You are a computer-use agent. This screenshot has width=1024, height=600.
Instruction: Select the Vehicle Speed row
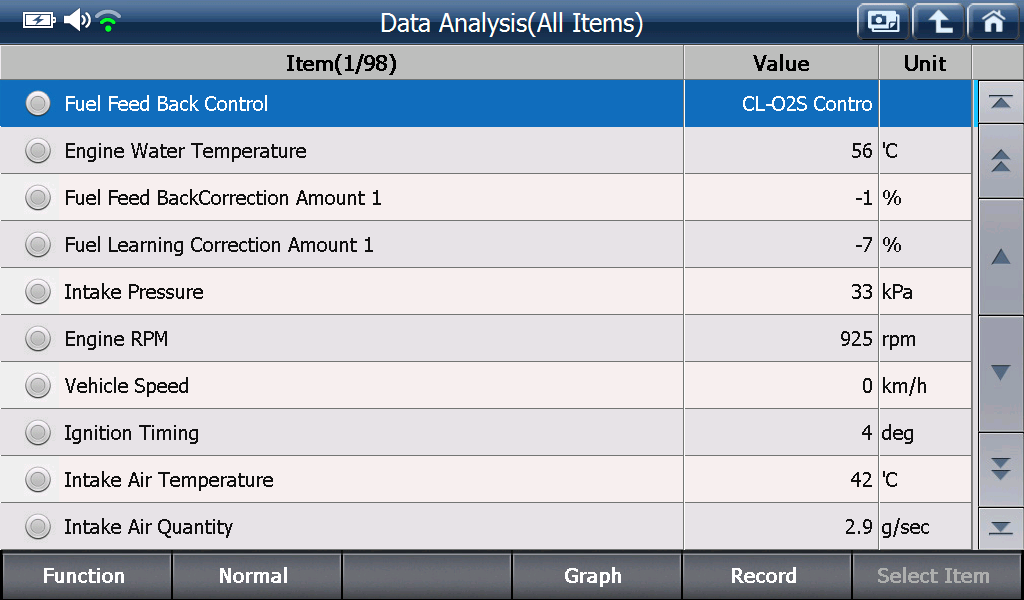(x=486, y=385)
